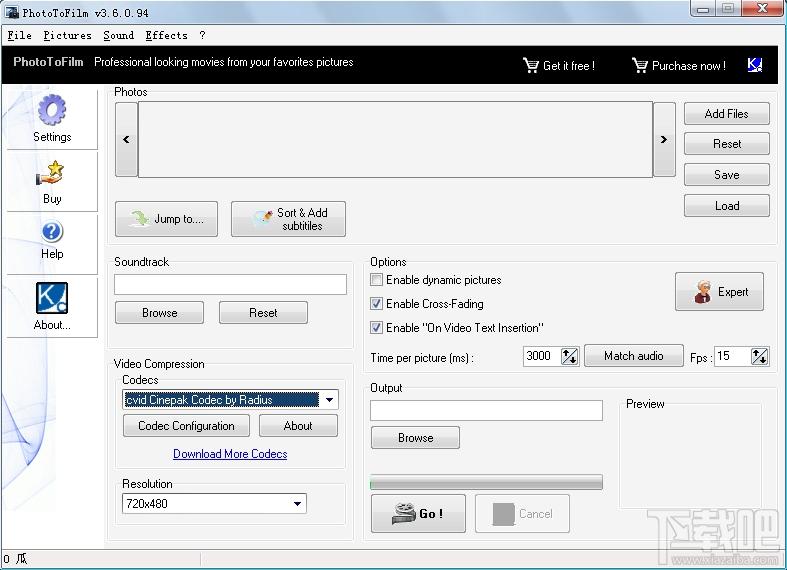Adjust time per picture spinner arrows
The image size is (787, 570).
(569, 356)
